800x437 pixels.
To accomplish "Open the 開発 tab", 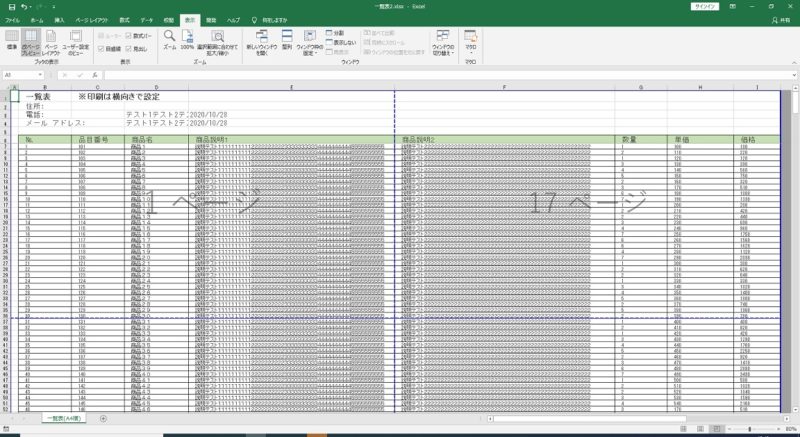I will pos(211,20).
